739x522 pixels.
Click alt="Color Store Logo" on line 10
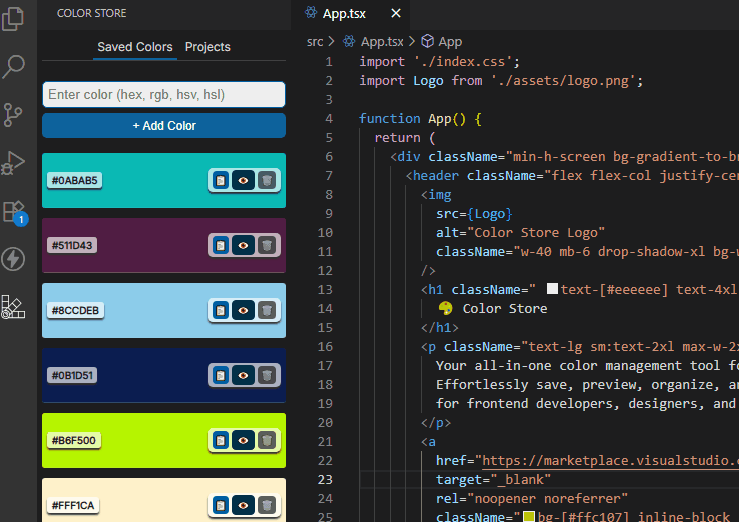point(520,233)
